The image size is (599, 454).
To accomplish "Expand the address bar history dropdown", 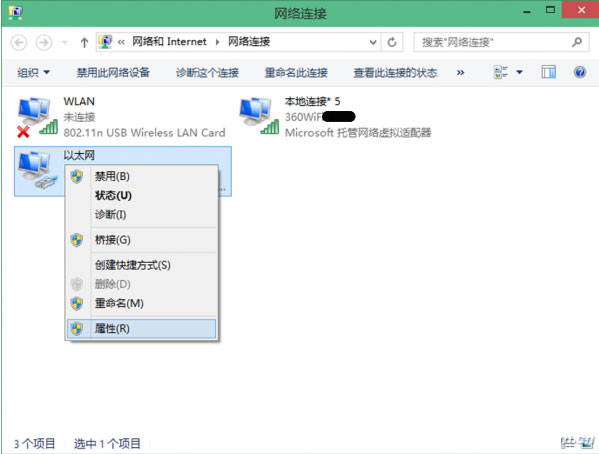I will [373, 42].
